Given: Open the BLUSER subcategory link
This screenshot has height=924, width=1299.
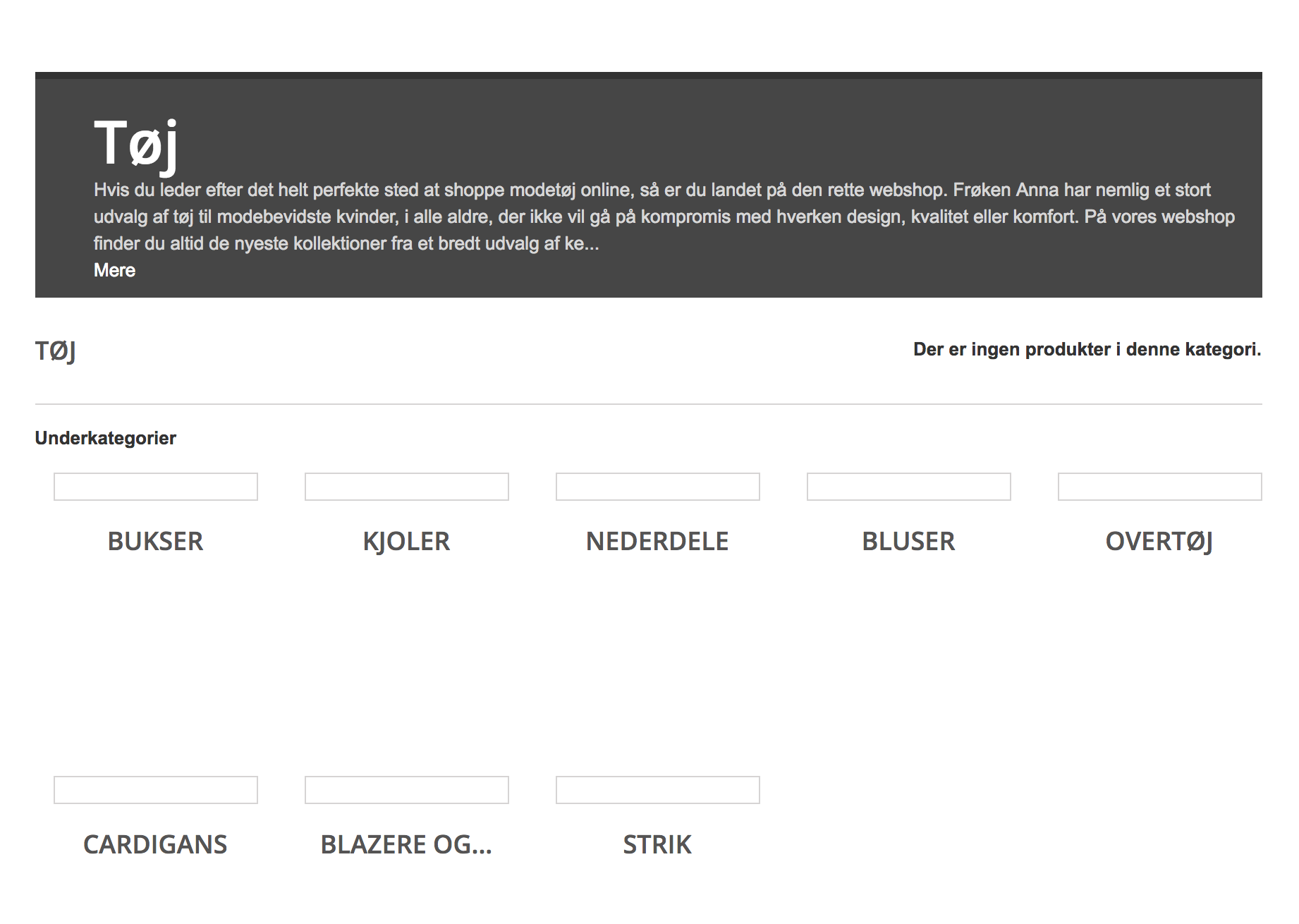Looking at the screenshot, I should pos(908,541).
